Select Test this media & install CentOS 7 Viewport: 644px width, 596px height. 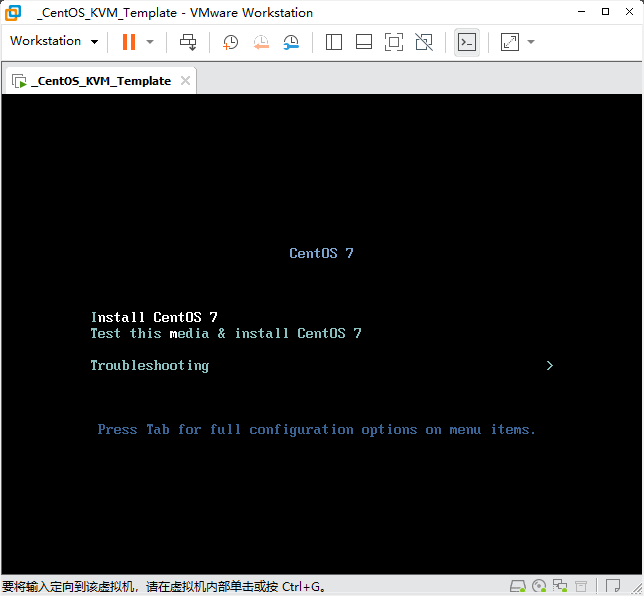(x=226, y=333)
